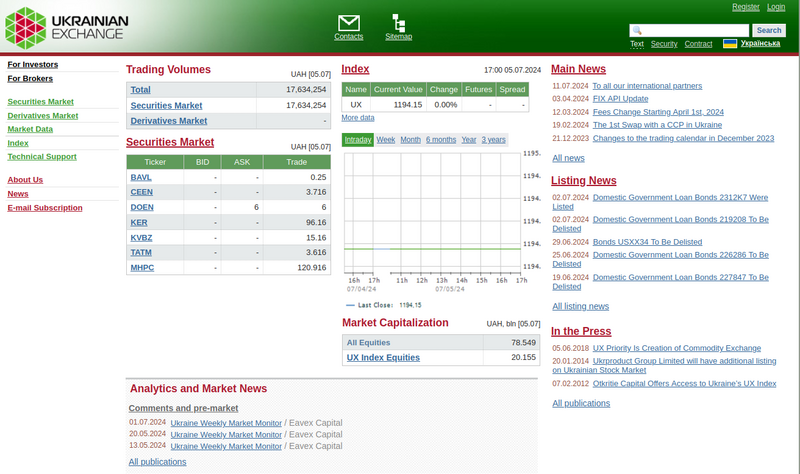Open Securities Market sidebar menu item
This screenshot has width=800, height=474.
click(x=40, y=102)
